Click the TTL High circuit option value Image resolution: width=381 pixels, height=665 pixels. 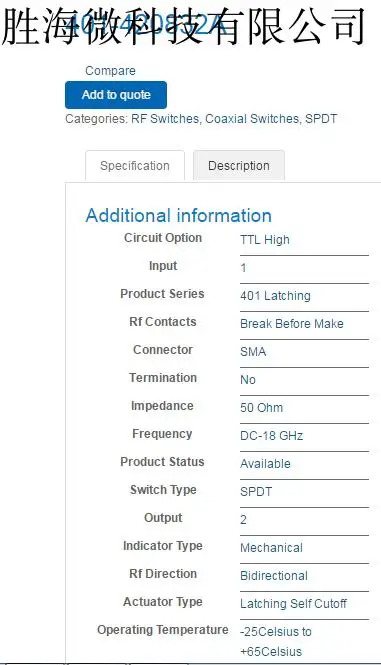click(265, 240)
